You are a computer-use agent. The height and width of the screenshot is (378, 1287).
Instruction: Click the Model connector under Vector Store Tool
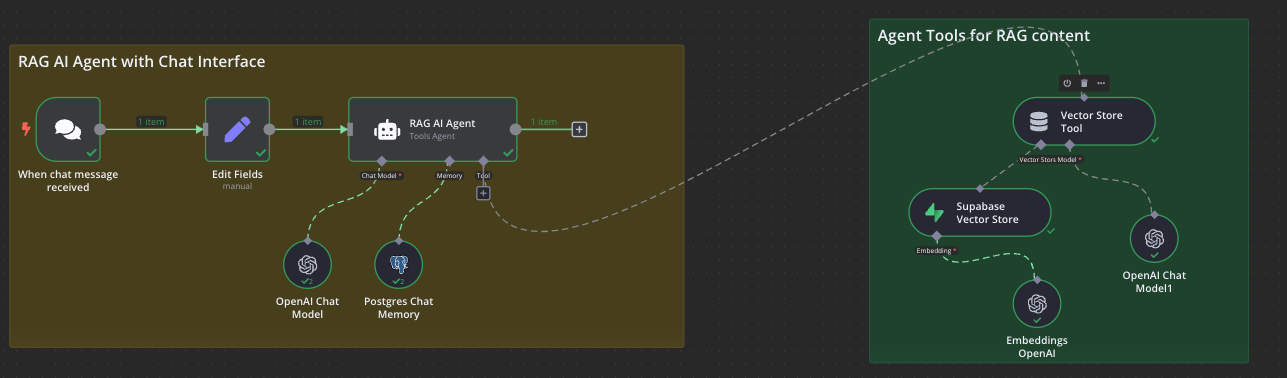pyautogui.click(x=1069, y=145)
